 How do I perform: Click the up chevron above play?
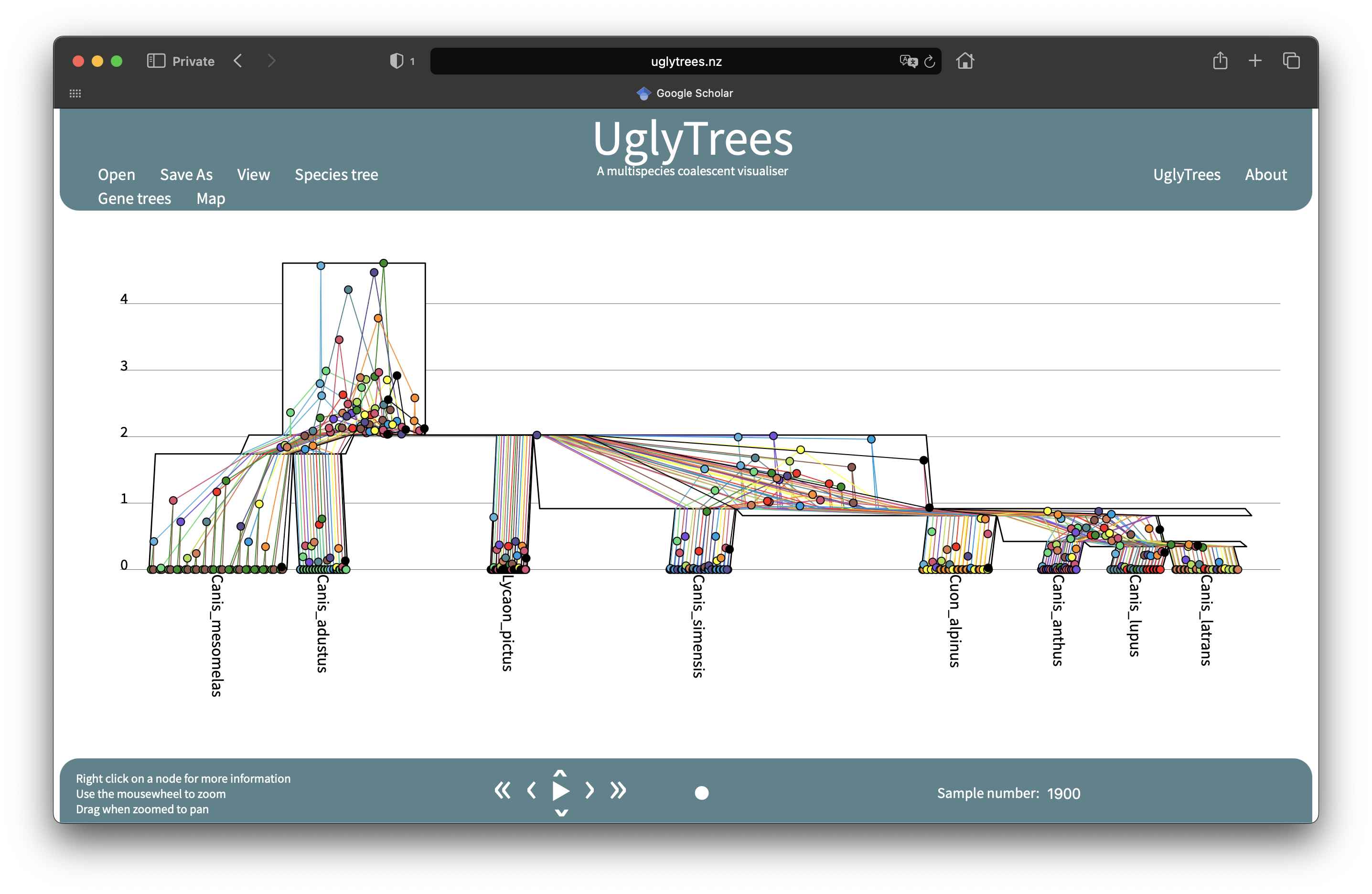[x=560, y=773]
